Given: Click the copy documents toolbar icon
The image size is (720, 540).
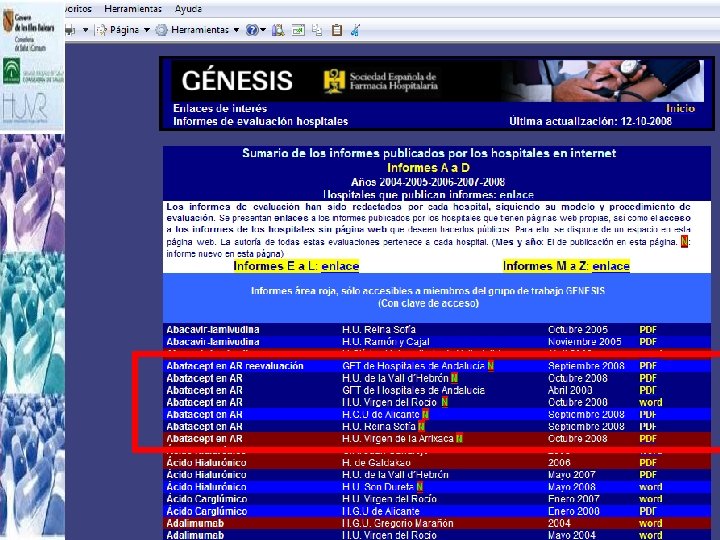Looking at the screenshot, I should [317, 30].
